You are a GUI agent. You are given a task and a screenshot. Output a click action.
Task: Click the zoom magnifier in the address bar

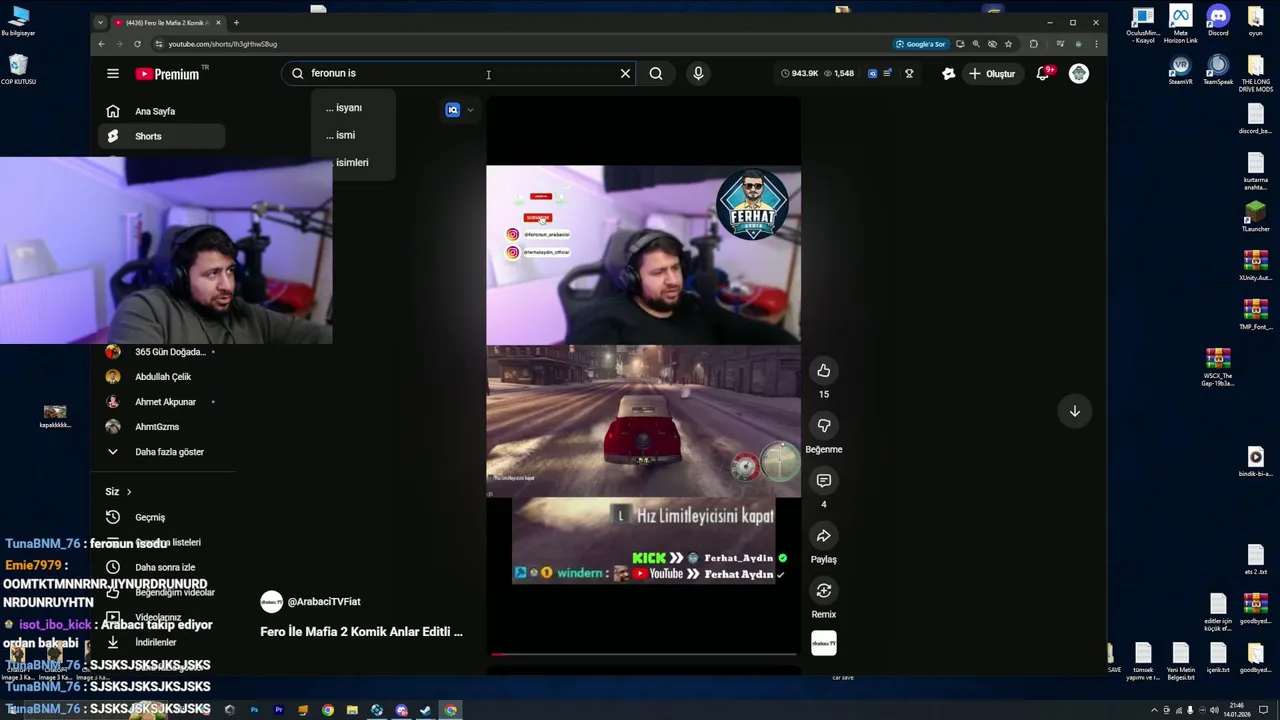(x=976, y=44)
